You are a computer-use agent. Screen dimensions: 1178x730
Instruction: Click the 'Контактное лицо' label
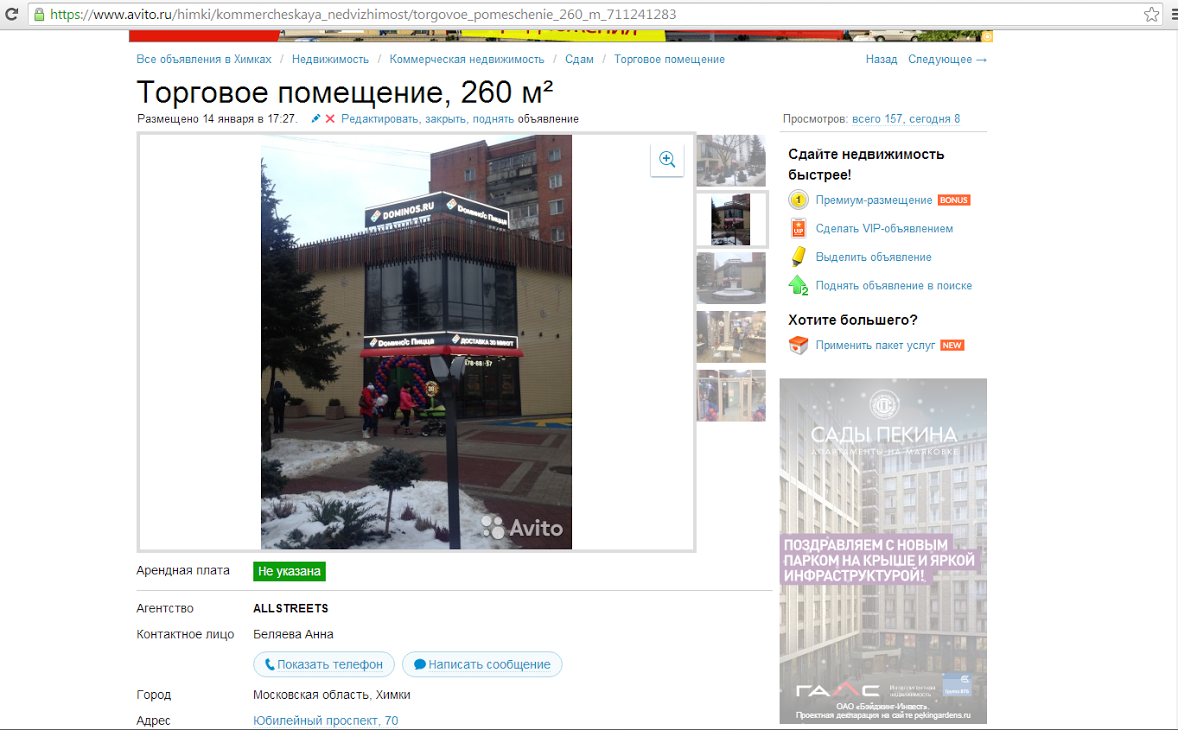click(185, 635)
